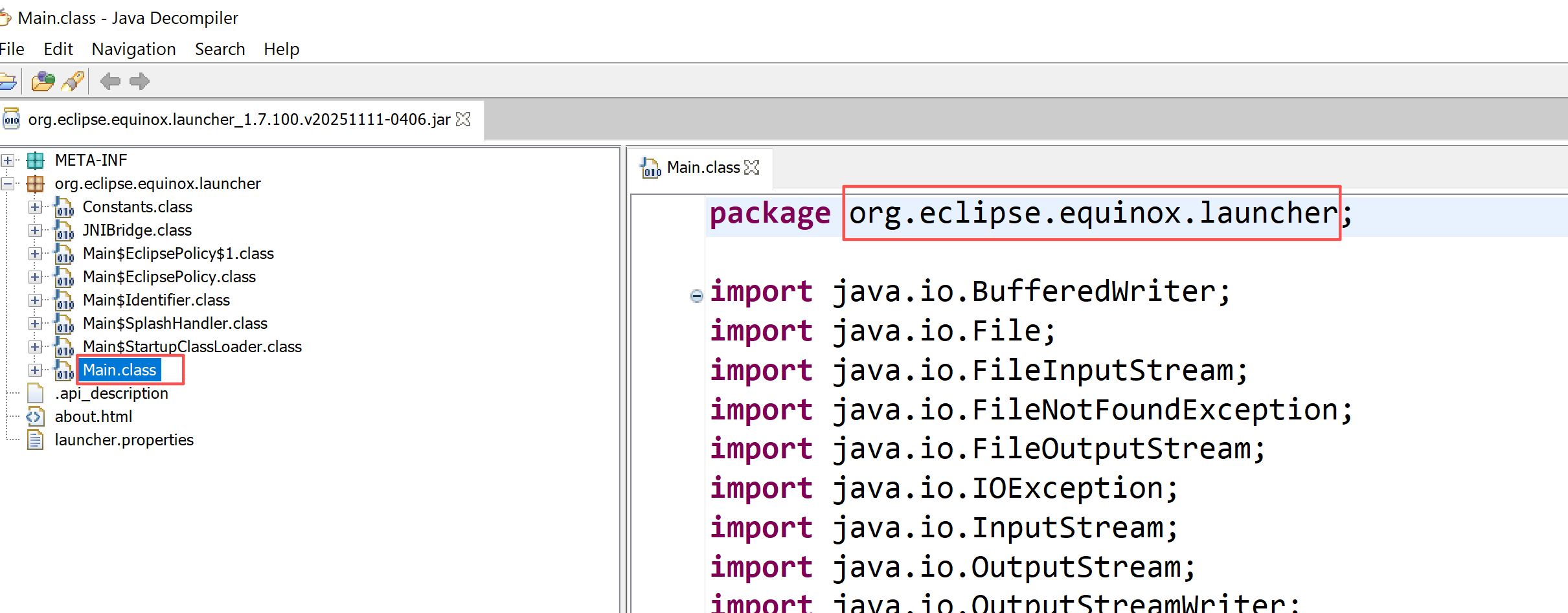Image resolution: width=1568 pixels, height=613 pixels.
Task: Click the org.eclipse.equinox.launcher package icon
Action: tap(36, 184)
